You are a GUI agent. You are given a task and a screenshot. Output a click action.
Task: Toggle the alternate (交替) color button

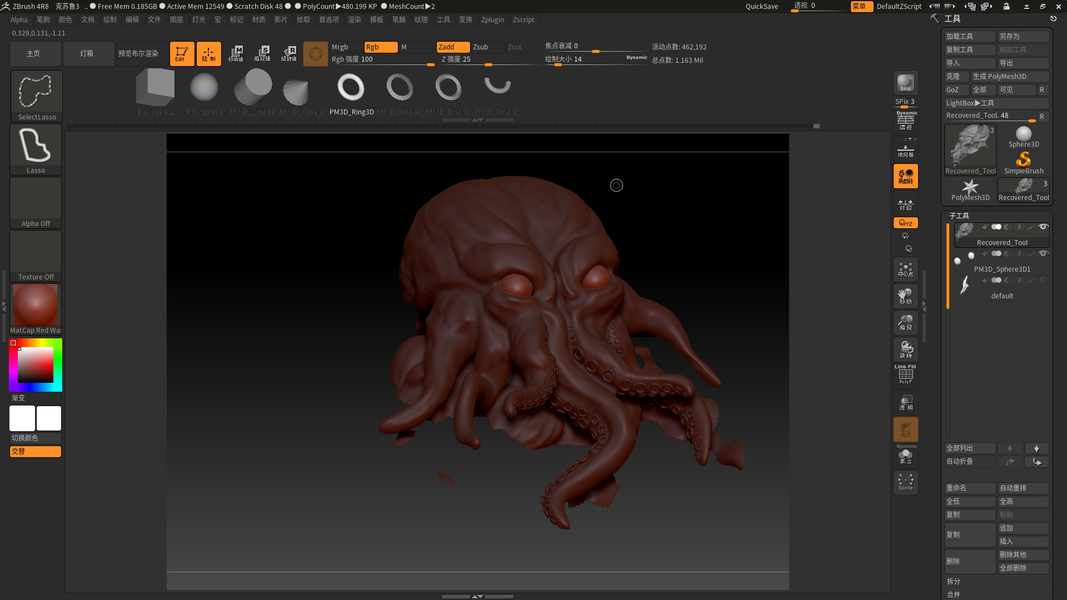pyautogui.click(x=35, y=452)
